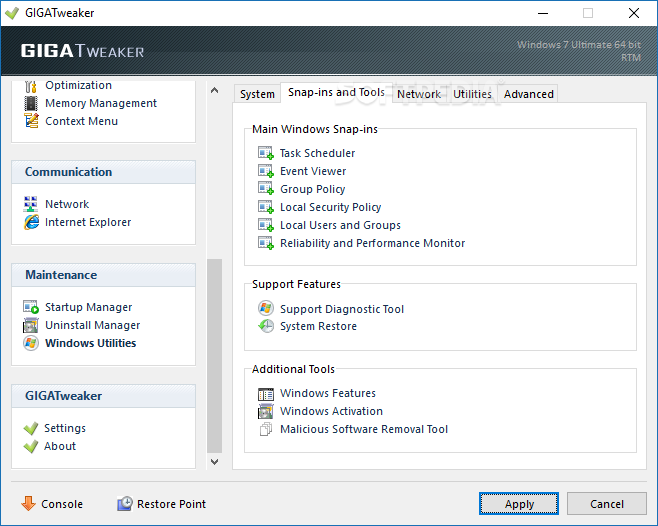The image size is (658, 526).
Task: Open Local Users and Groups link
Action: (340, 225)
